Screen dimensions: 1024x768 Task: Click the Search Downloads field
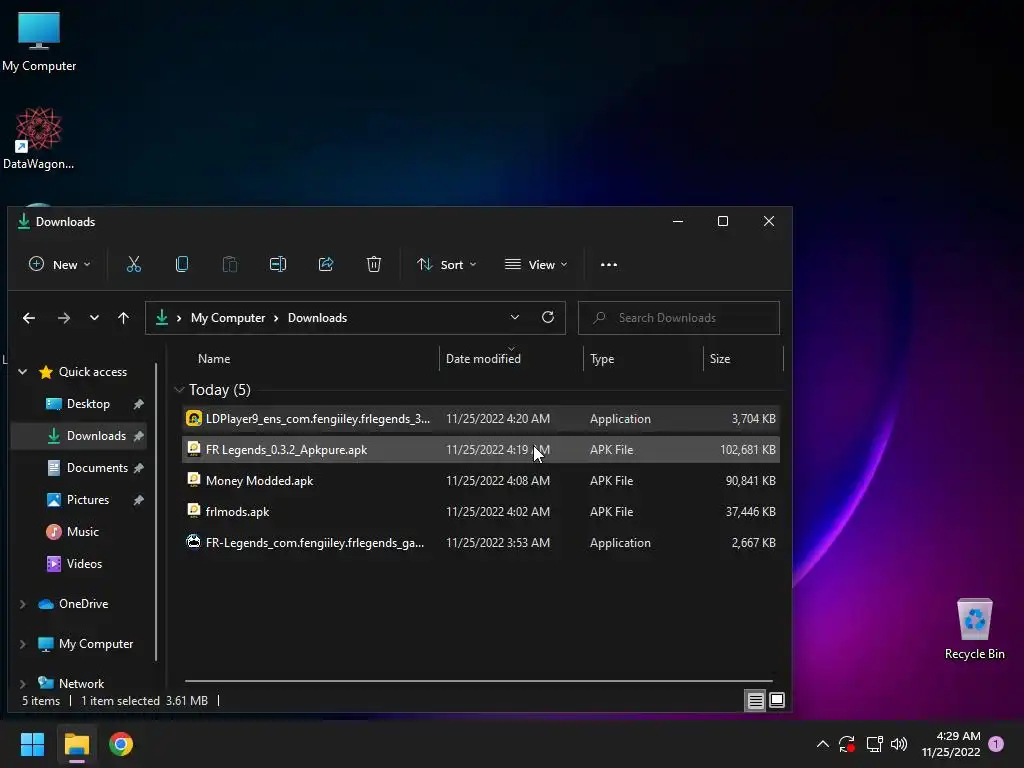click(x=679, y=318)
